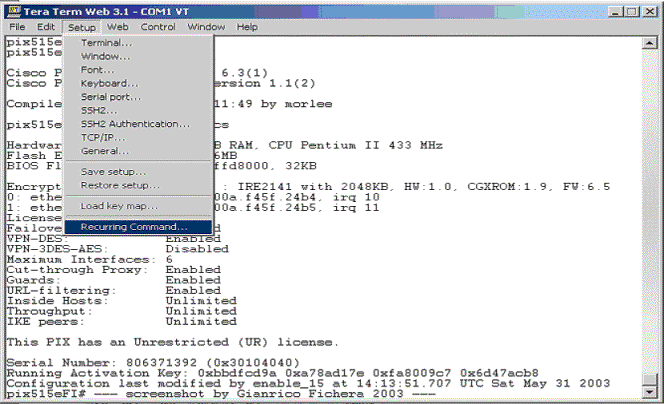Screen dimensions: 664x404
Task: Click the 'Maximum Interfaces:' line
Action: [89, 259]
